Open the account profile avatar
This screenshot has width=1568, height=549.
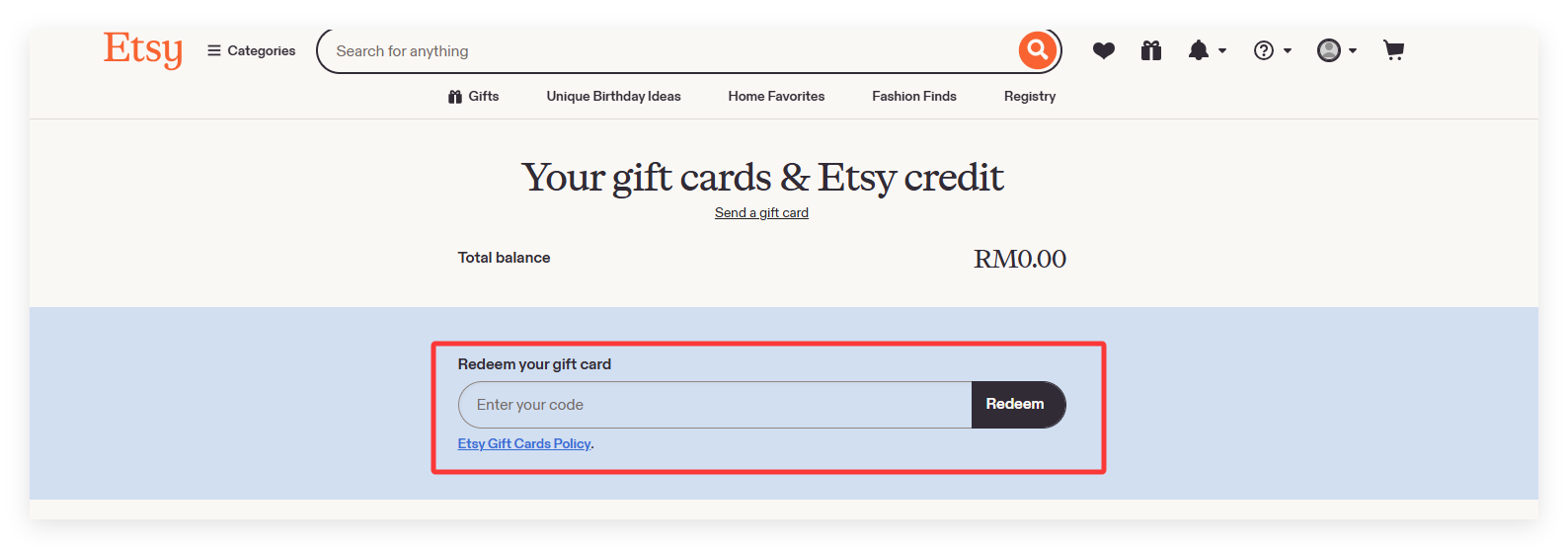pos(1329,50)
